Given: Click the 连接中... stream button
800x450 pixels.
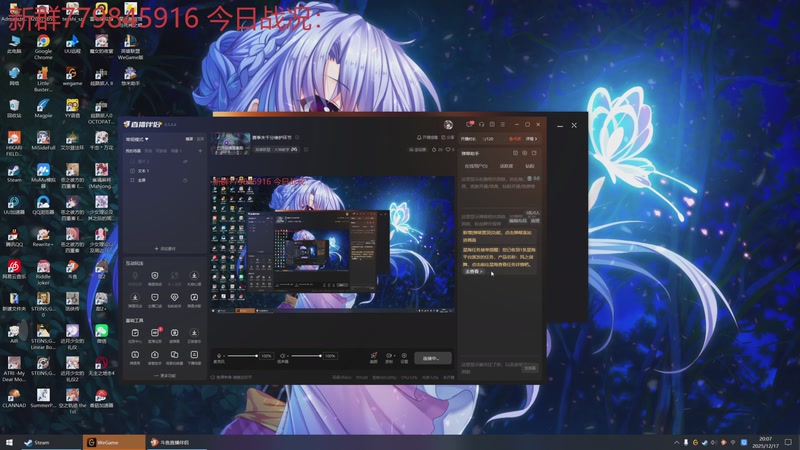Looking at the screenshot, I should (x=433, y=358).
